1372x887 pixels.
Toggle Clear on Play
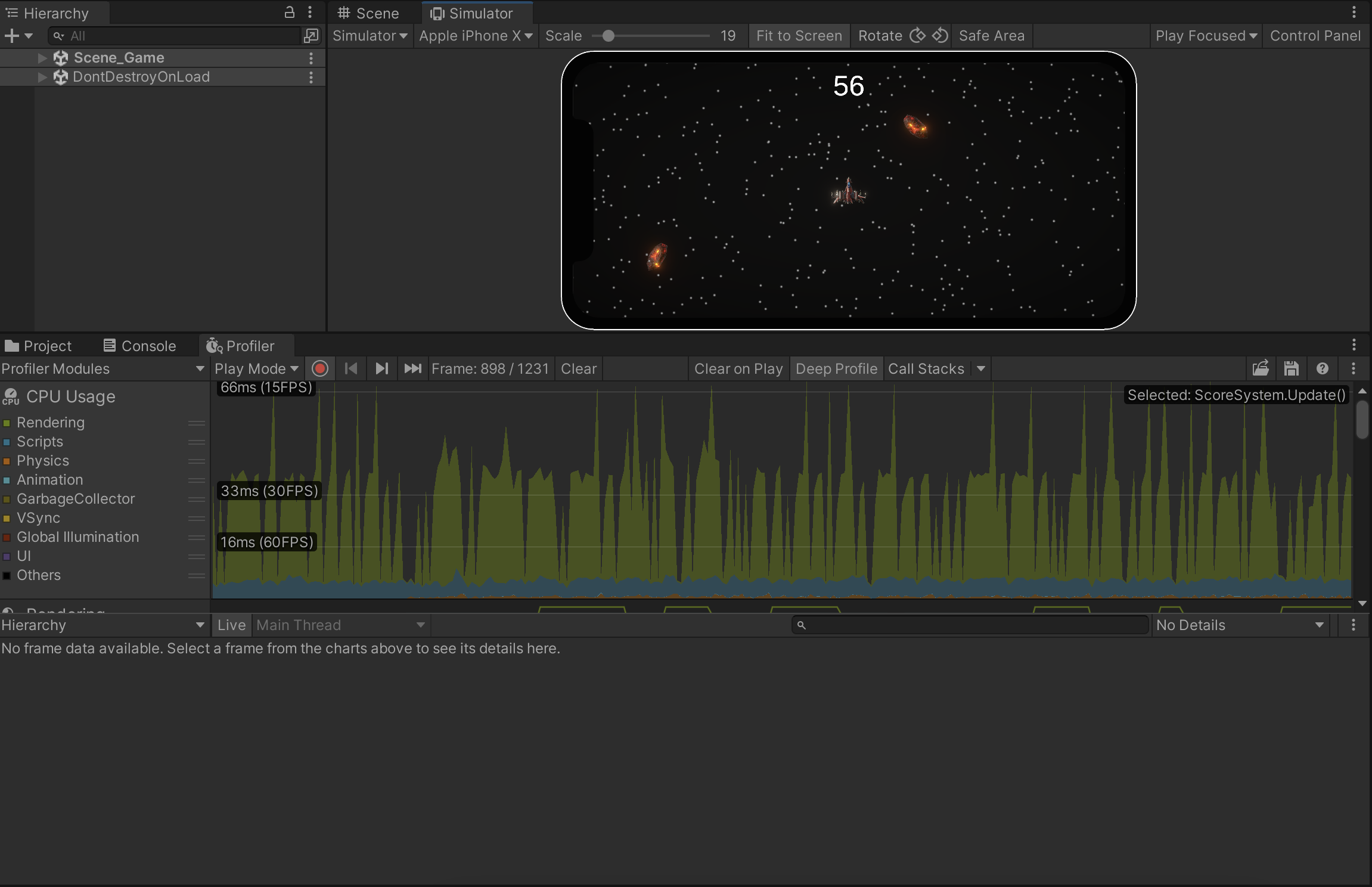(x=738, y=368)
